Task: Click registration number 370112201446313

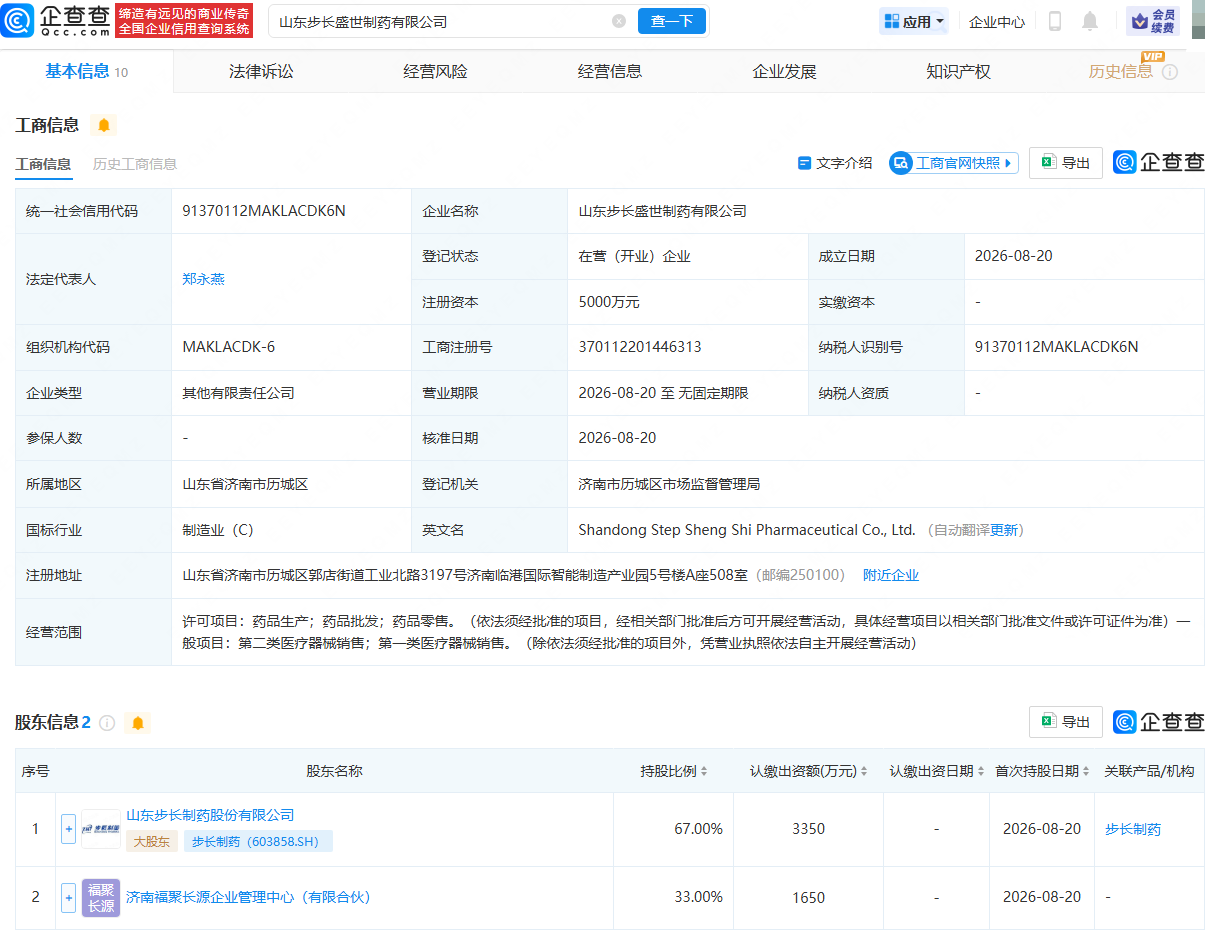Action: [x=640, y=347]
